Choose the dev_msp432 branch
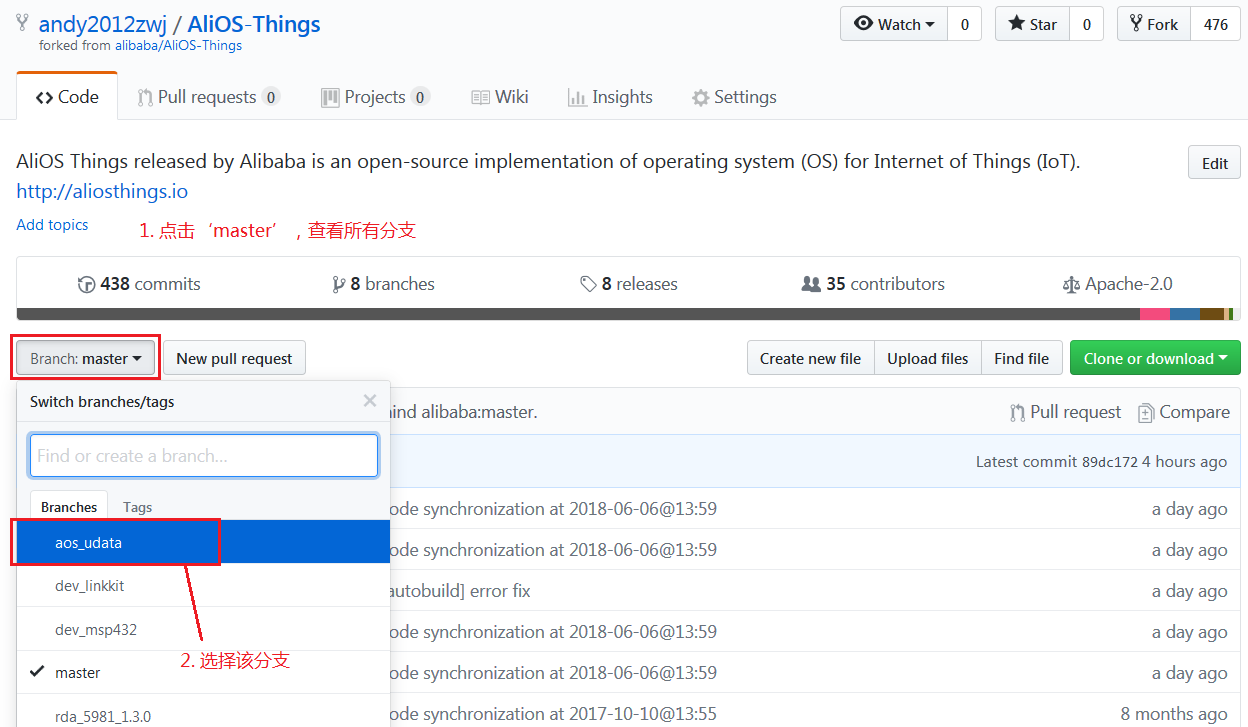Screen dimensions: 1248x727 pos(203,629)
